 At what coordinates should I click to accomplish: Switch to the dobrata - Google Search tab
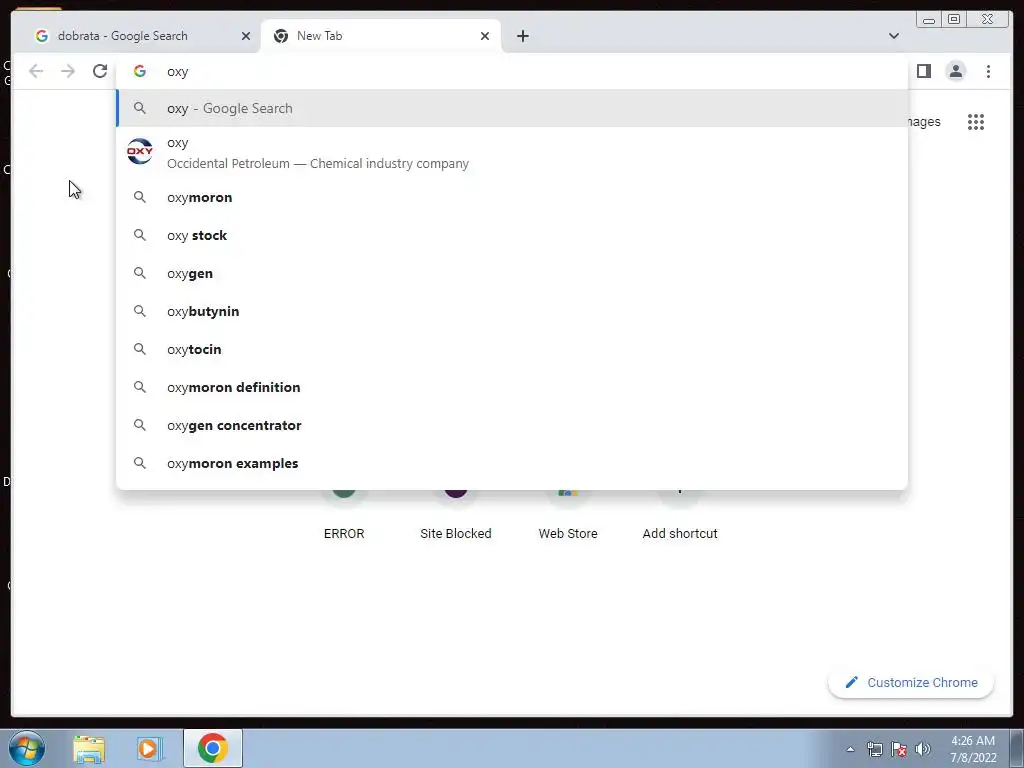pos(142,36)
